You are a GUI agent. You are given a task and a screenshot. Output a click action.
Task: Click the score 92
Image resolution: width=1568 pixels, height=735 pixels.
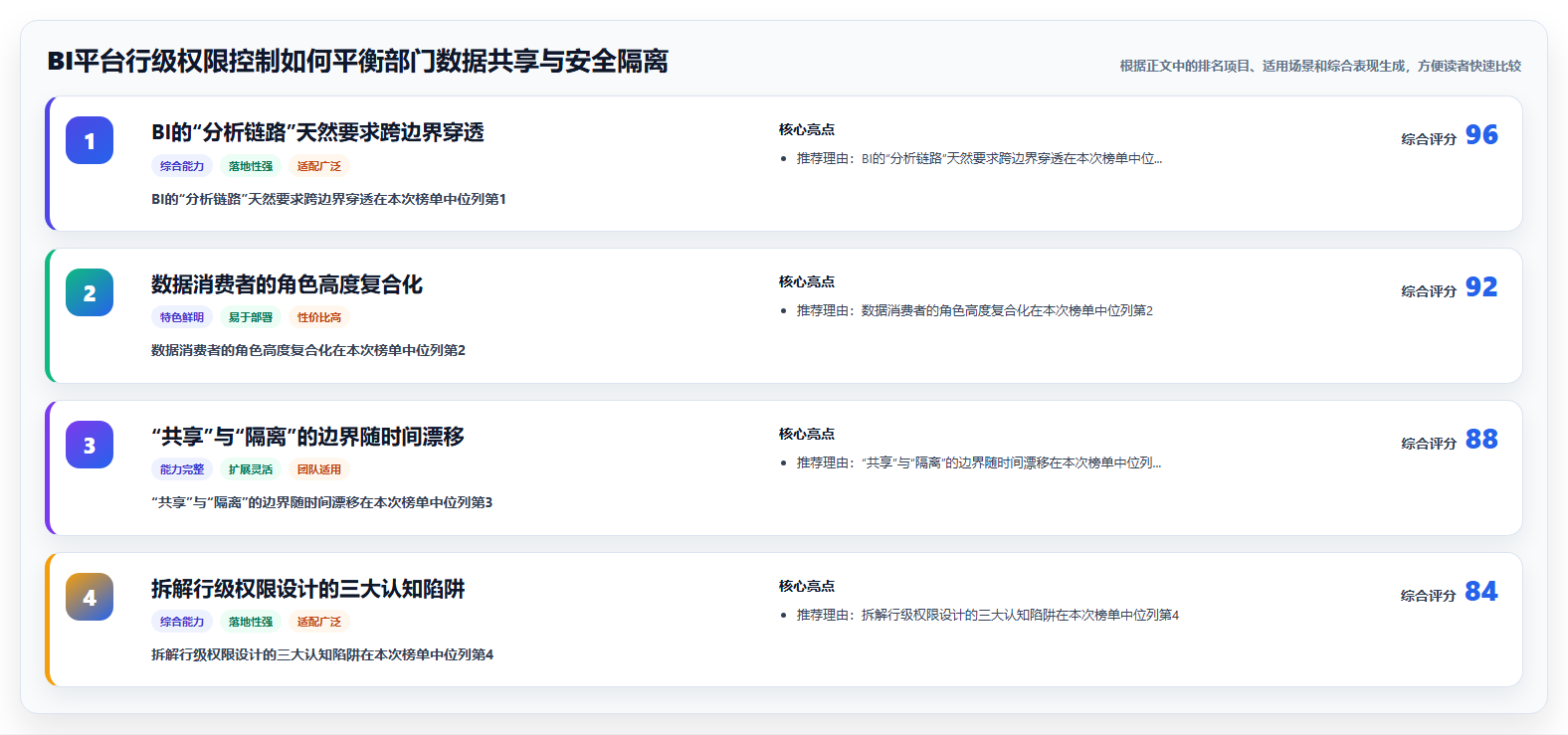(1481, 287)
